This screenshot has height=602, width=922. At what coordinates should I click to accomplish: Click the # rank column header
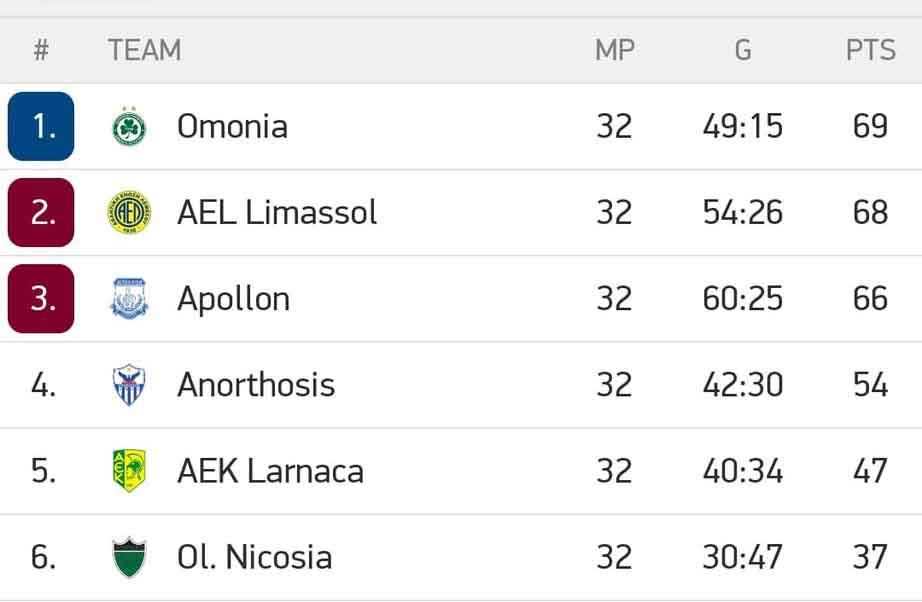41,50
